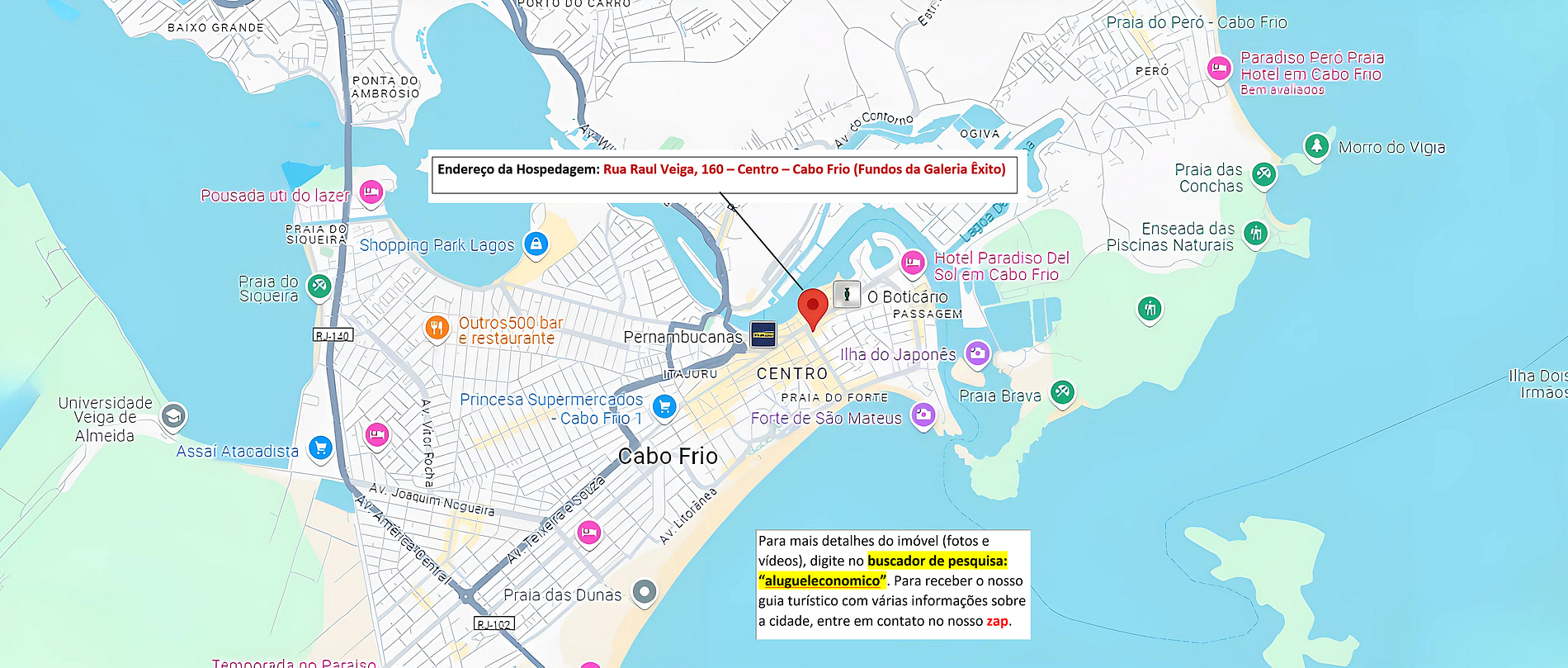Open the Outros500 bar e restaurante icon

pos(437,328)
